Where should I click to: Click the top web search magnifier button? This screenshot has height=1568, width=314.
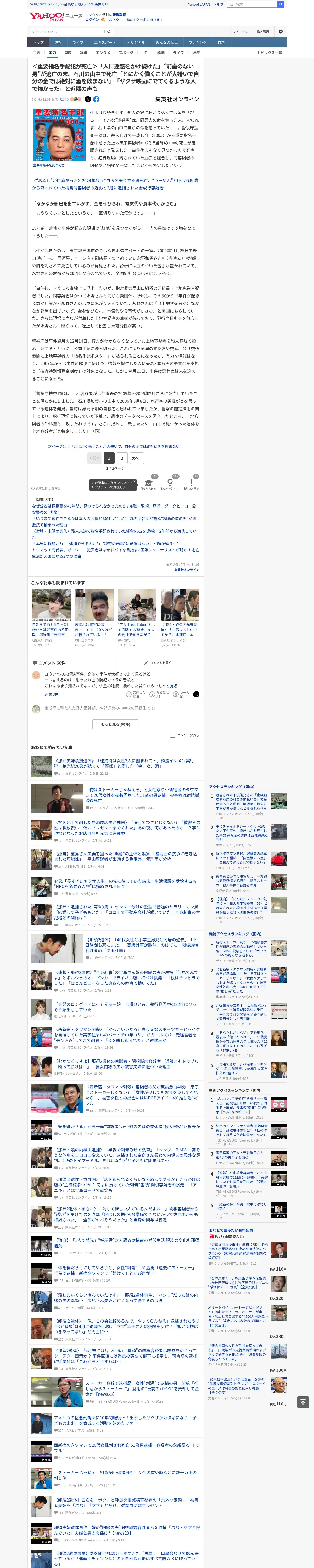(281, 4)
